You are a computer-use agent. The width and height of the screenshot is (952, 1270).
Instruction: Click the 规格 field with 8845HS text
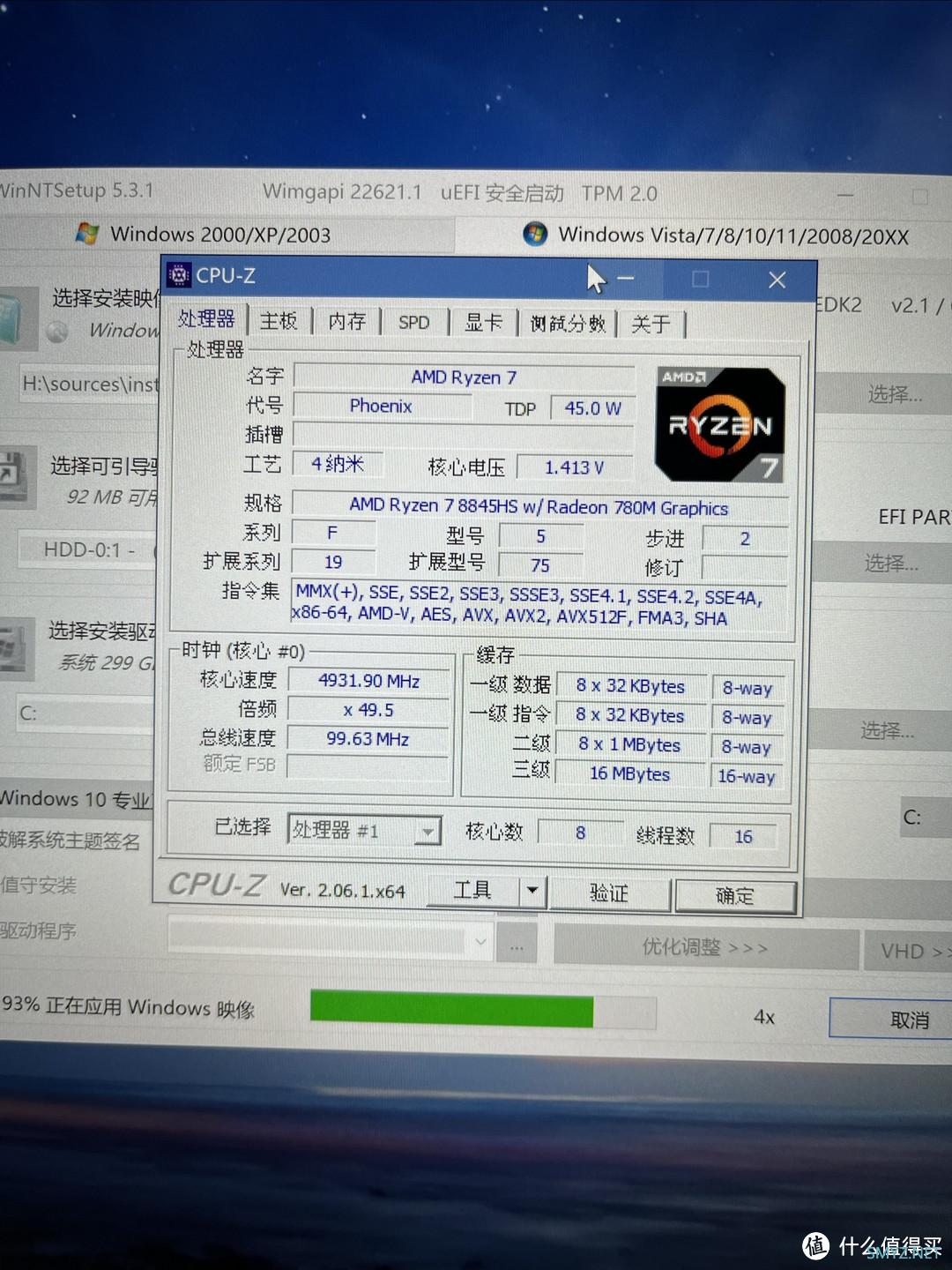(x=539, y=506)
